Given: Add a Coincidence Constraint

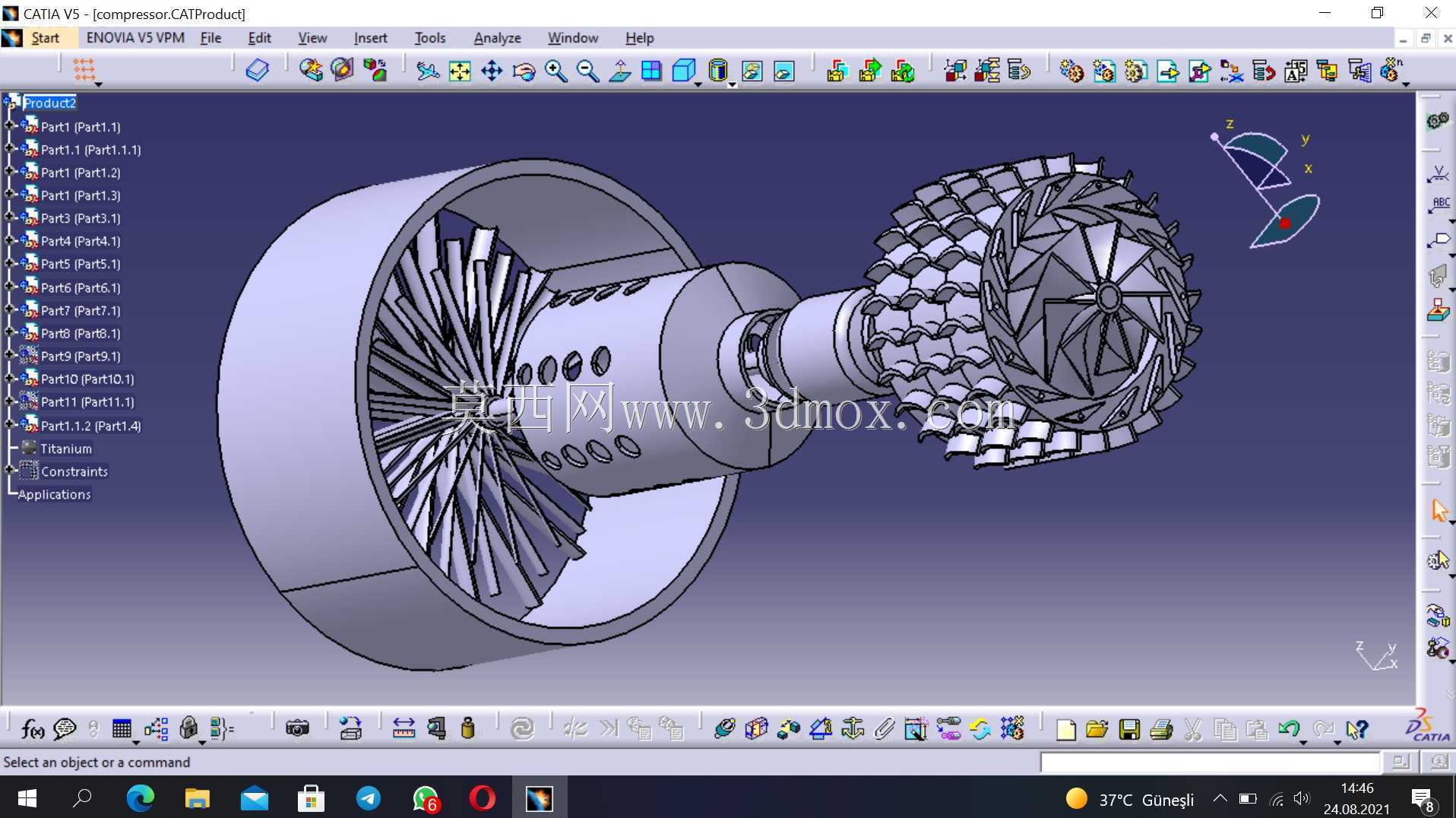Looking at the screenshot, I should 724,729.
